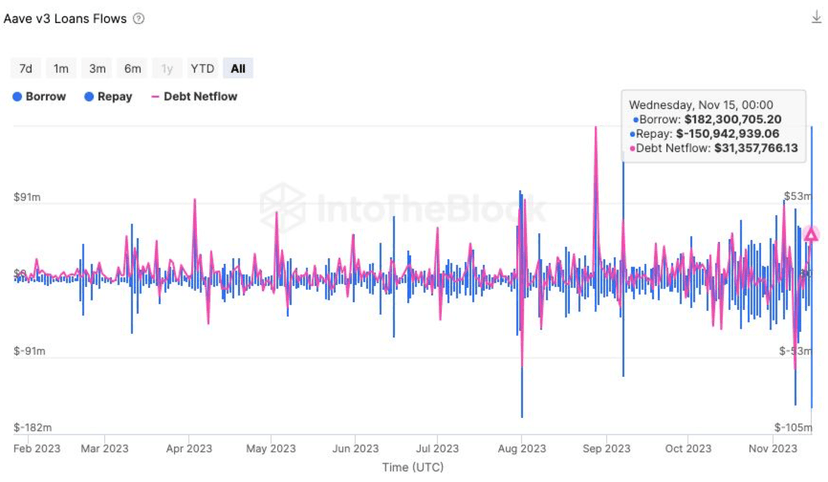Click the $-182m left axis label
This screenshot has height=482, width=828.
[x=33, y=428]
